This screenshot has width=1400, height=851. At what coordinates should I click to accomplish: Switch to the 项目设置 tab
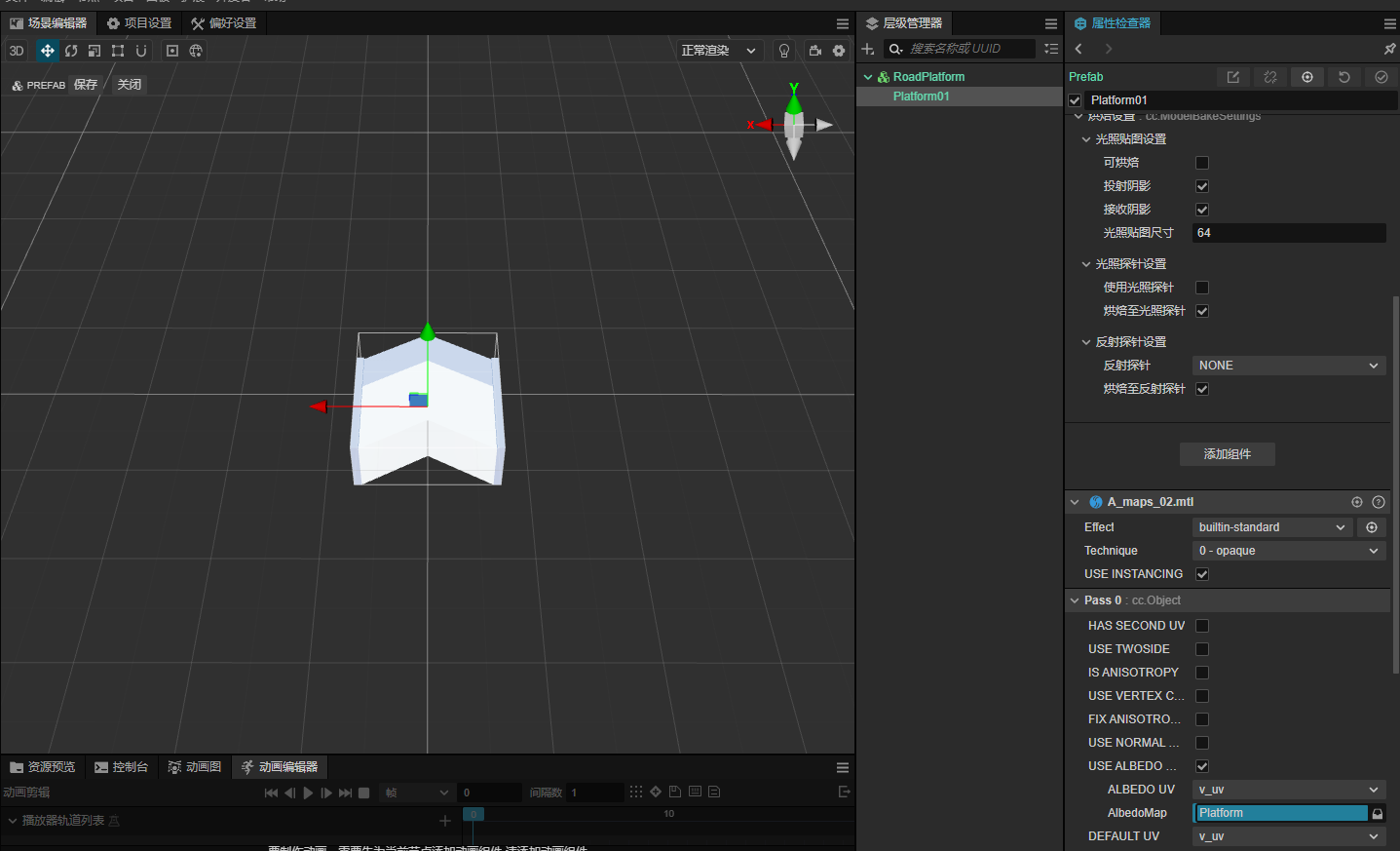coord(139,23)
